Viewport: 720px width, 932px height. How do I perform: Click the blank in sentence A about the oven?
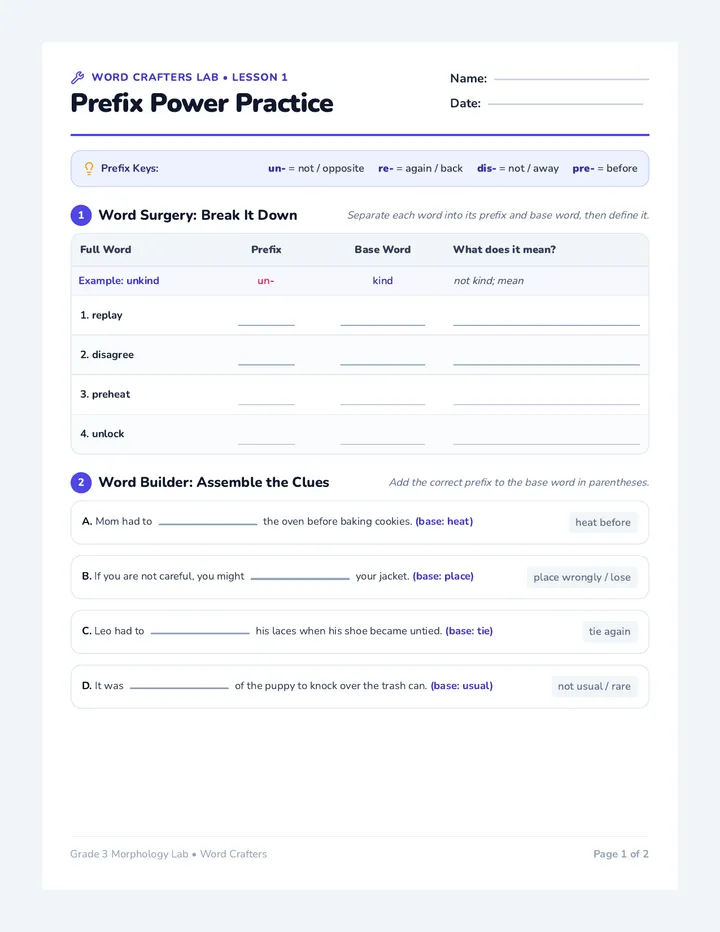point(207,521)
